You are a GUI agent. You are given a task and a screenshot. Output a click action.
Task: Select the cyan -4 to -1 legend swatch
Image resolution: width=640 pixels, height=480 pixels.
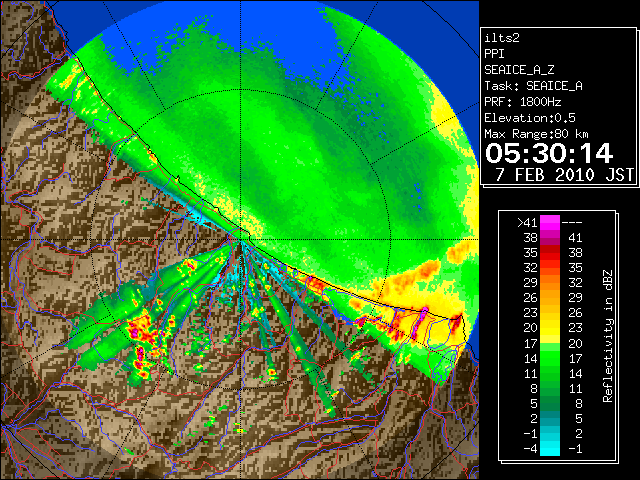550,448
